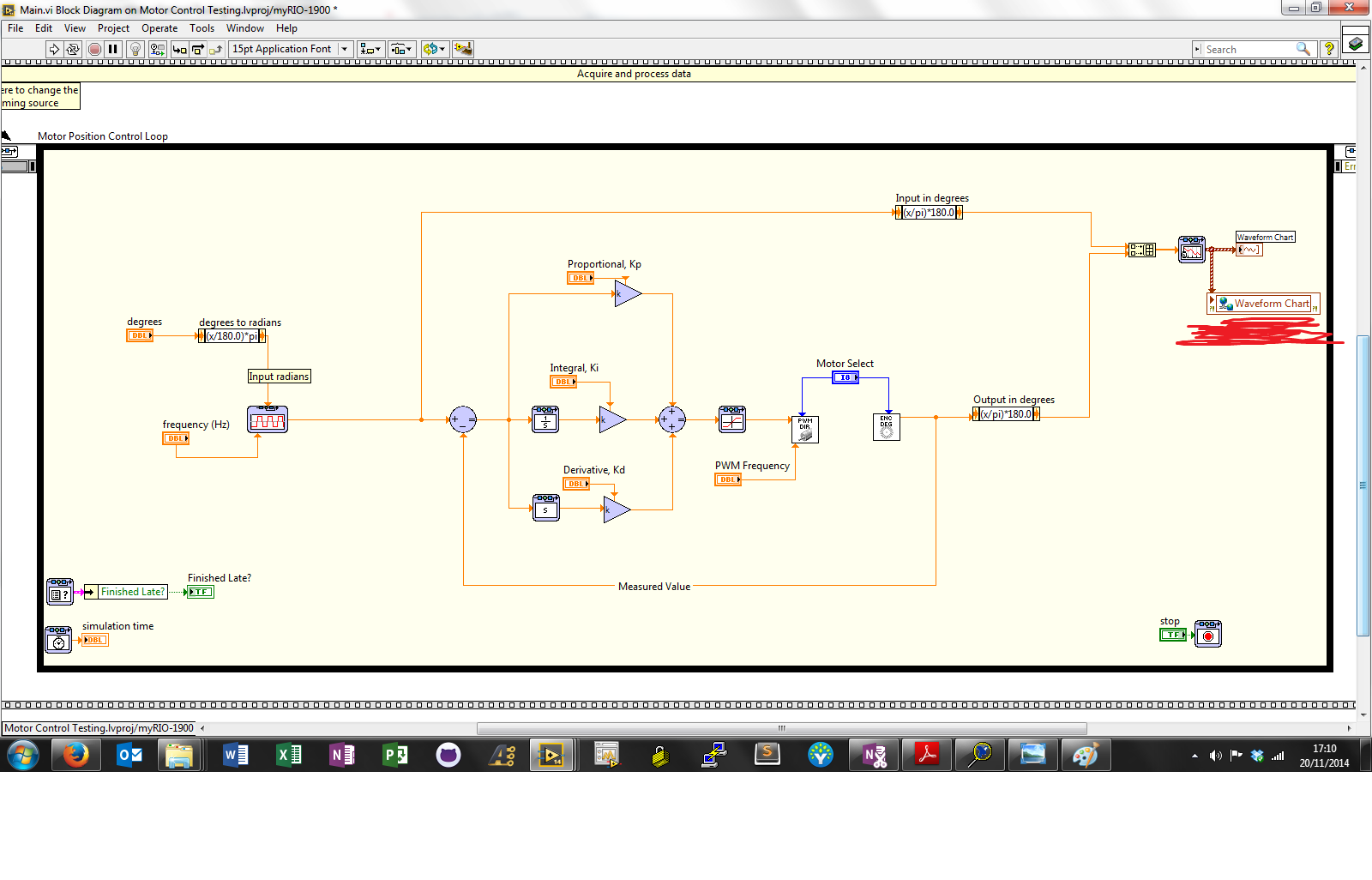Image resolution: width=1372 pixels, height=880 pixels.
Task: Open the View menu
Action: 75,28
